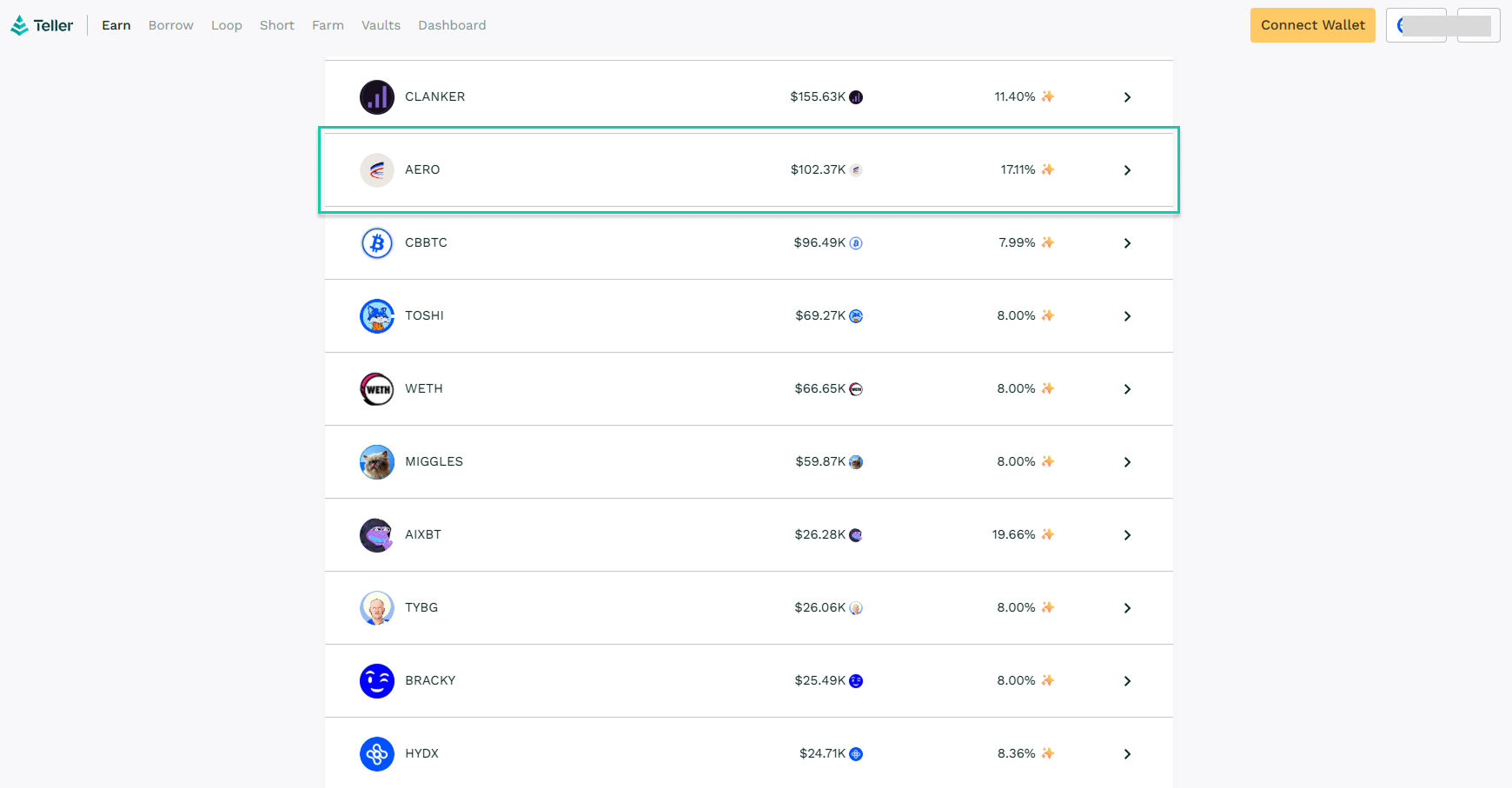The height and width of the screenshot is (788, 1512).
Task: Open the Vaults page
Action: click(x=381, y=25)
